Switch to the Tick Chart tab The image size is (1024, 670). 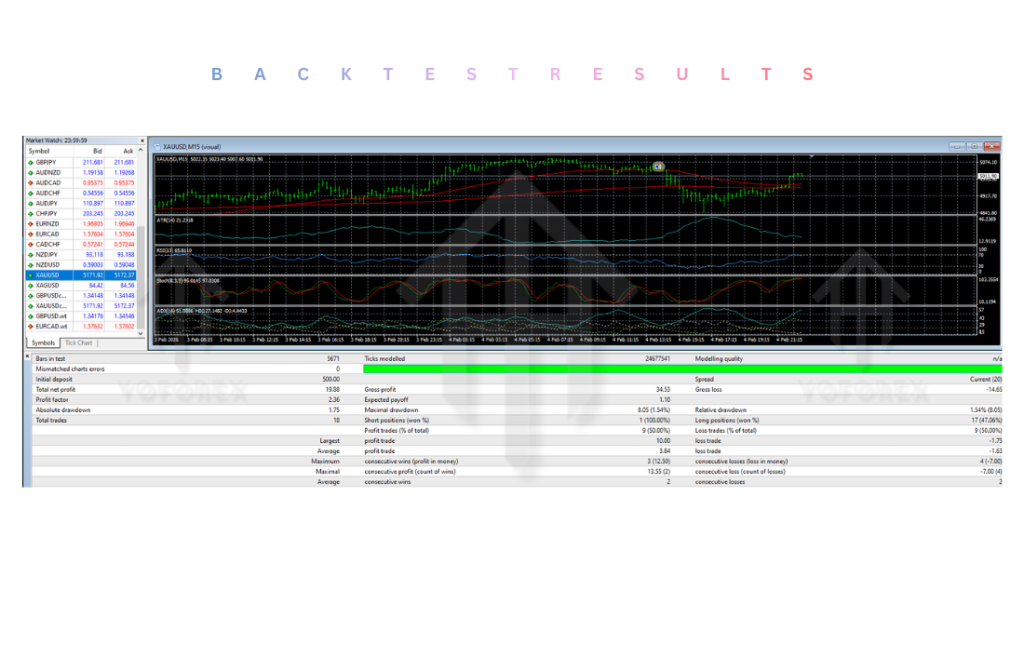[81, 342]
